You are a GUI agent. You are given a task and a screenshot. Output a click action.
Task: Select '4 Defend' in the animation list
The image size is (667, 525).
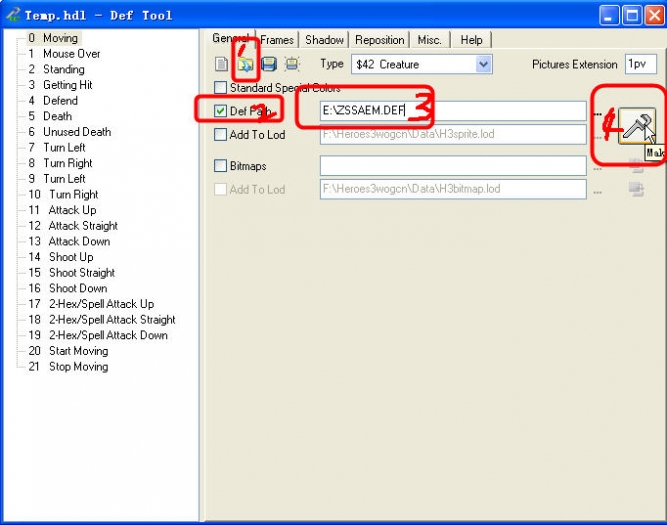(60, 101)
